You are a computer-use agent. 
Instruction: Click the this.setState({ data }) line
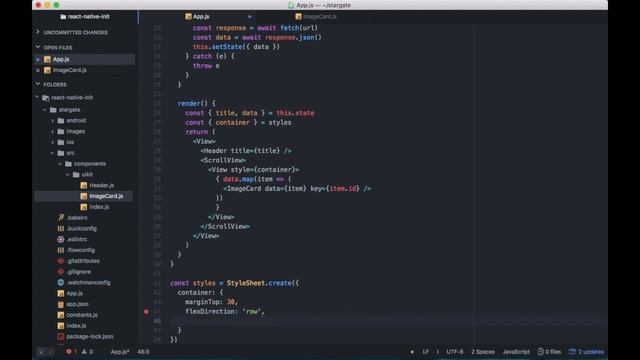tap(236, 47)
